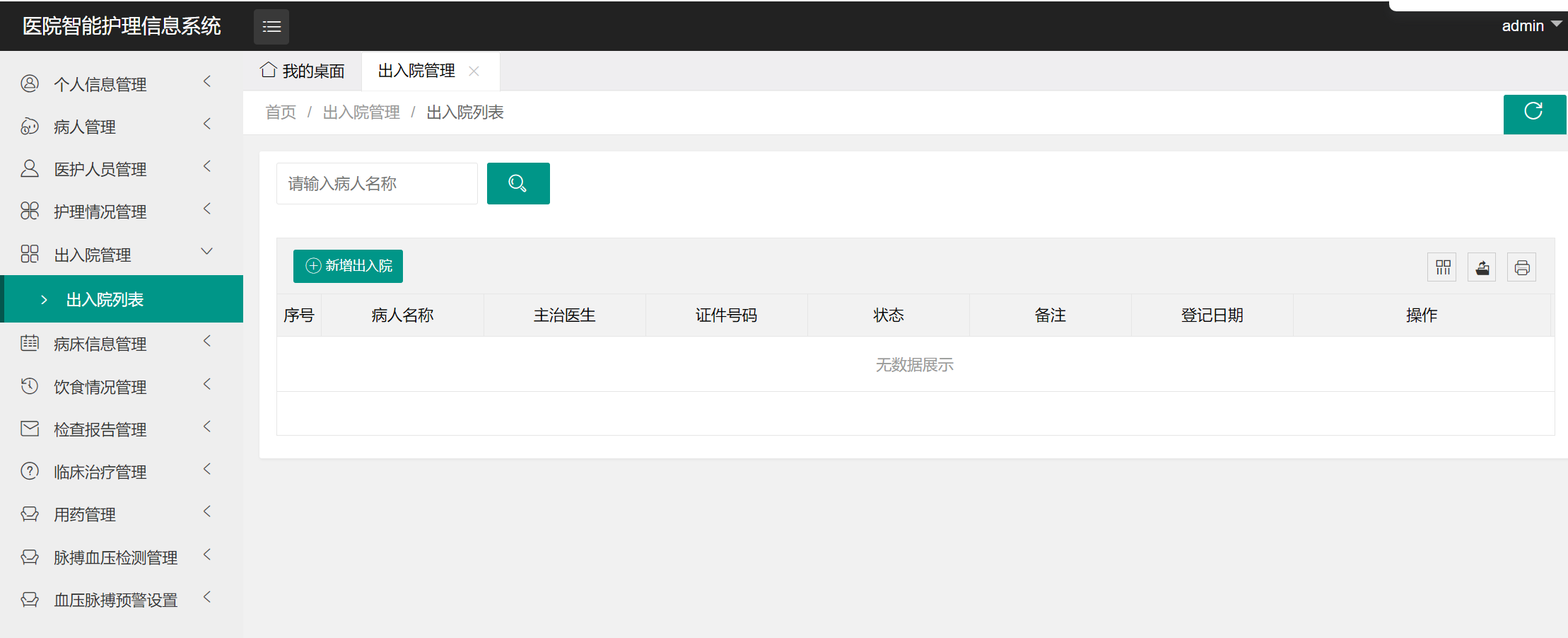
Task: Focus the 请输入病人名称 search field
Action: (377, 184)
